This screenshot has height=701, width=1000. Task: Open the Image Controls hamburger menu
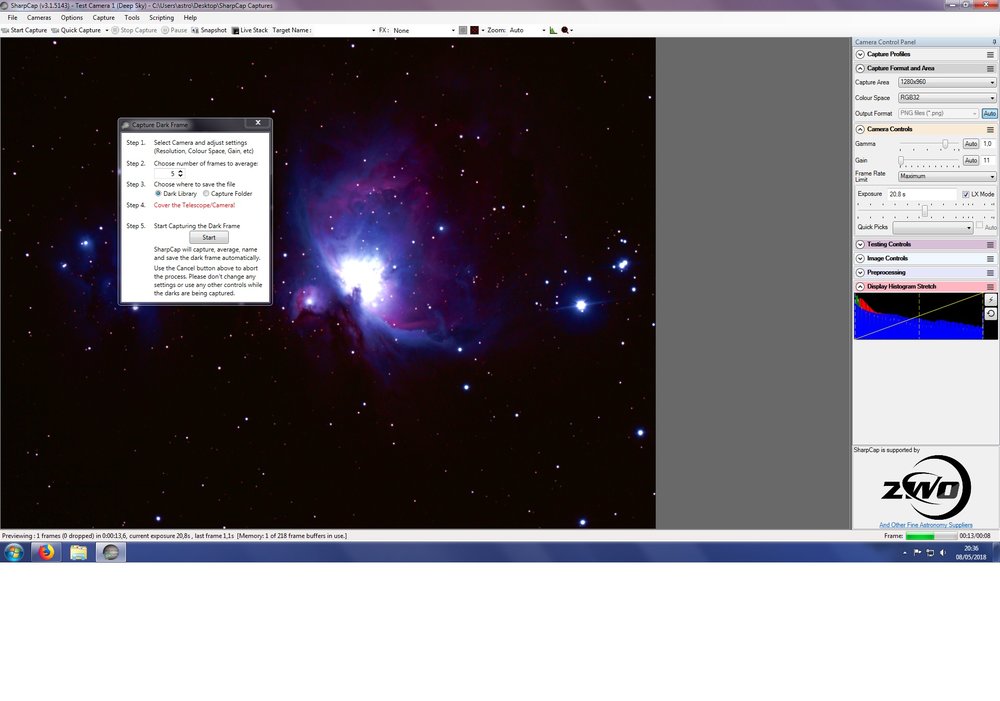990,259
